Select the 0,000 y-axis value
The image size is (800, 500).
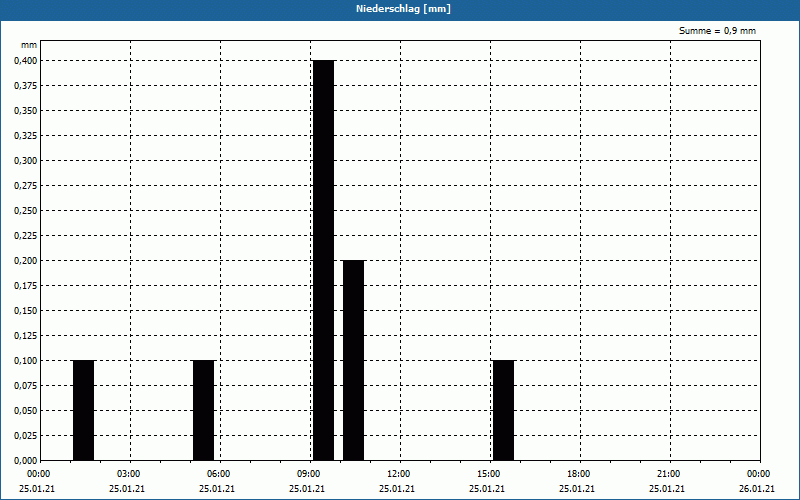pos(26,461)
